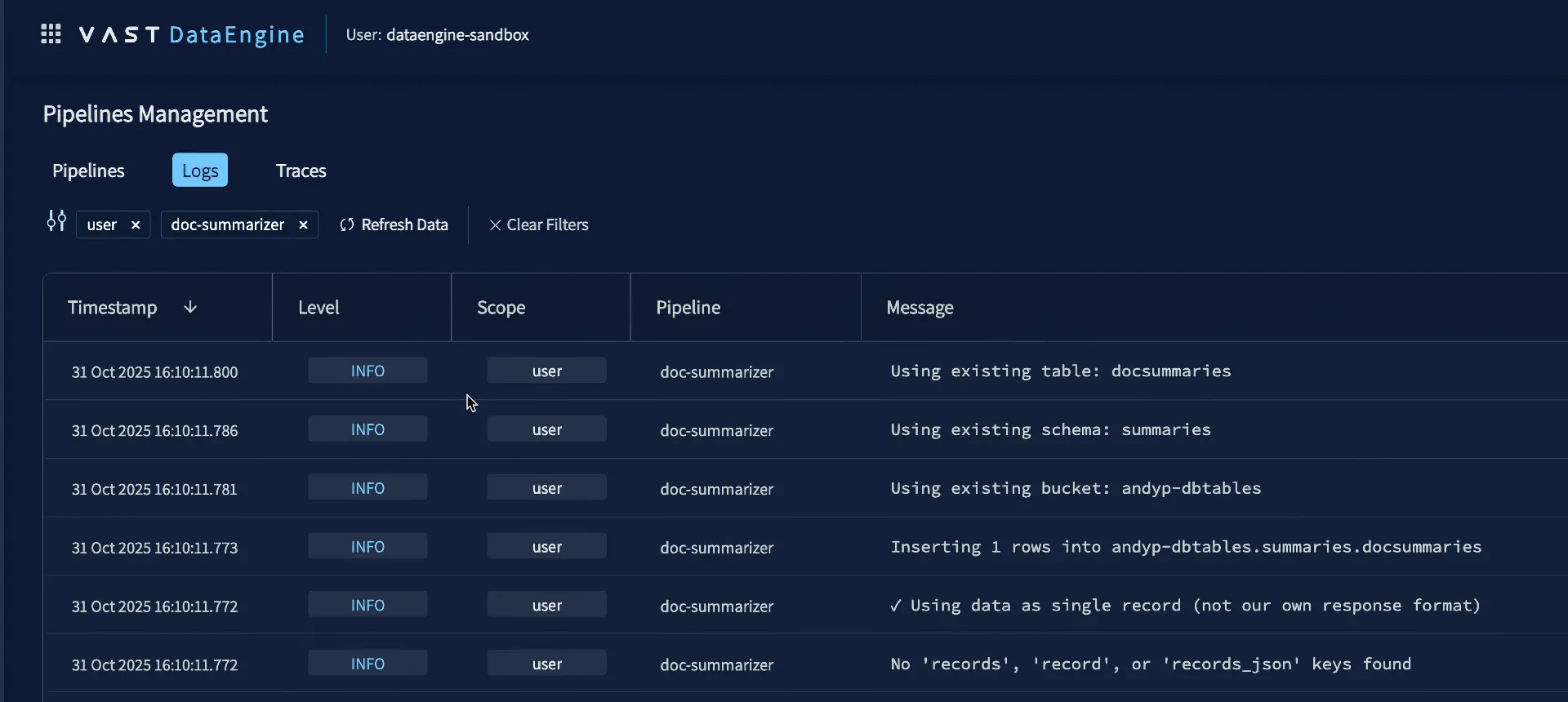Click the Refresh Data button
This screenshot has height=702, width=1568.
click(x=394, y=224)
